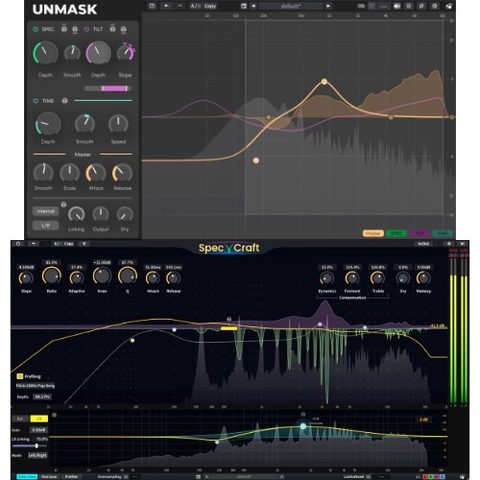Adjust the Master Release knob
The height and width of the screenshot is (480, 480).
(x=122, y=173)
